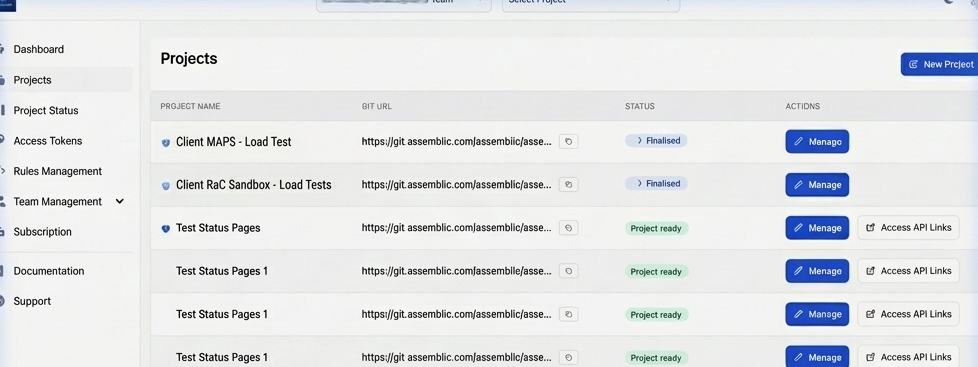978x367 pixels.
Task: Click Git URL text of Client RaC Sandbox row
Action: pos(457,185)
